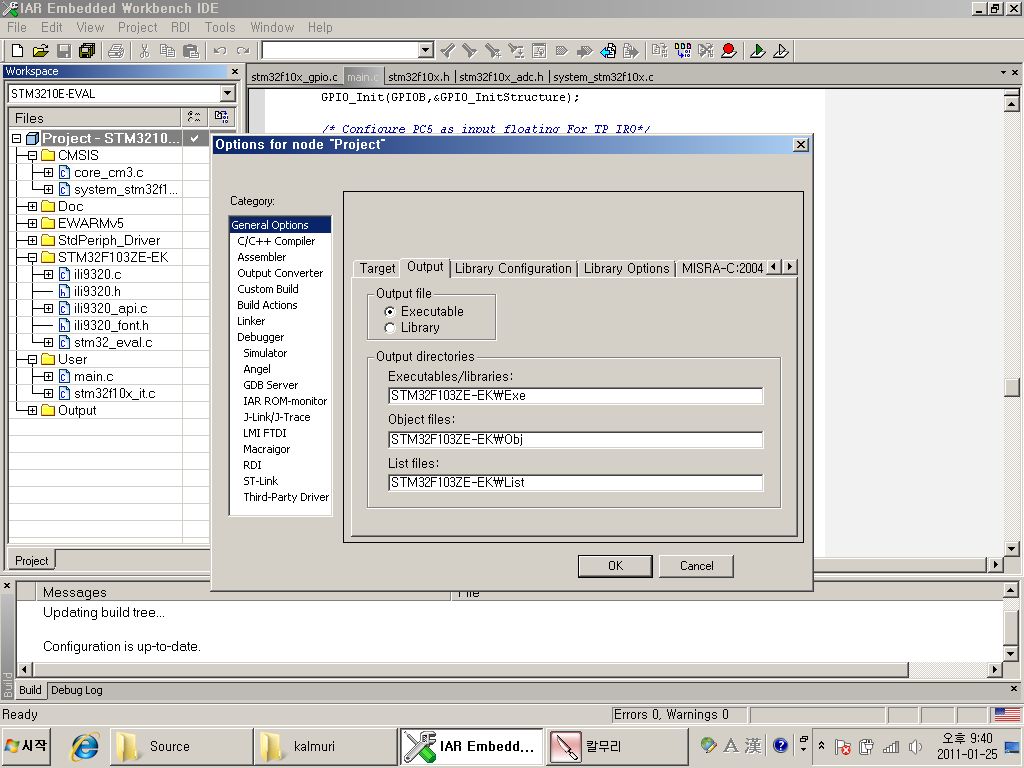The width and height of the screenshot is (1024, 768).
Task: Click the Save toolbar icon
Action: click(64, 50)
